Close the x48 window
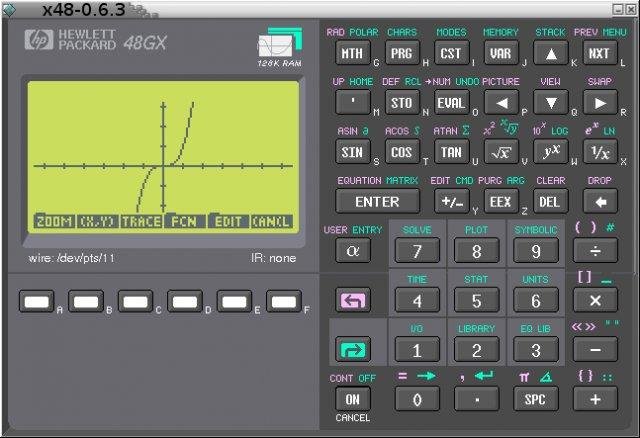The image size is (640, 438). 631,9
